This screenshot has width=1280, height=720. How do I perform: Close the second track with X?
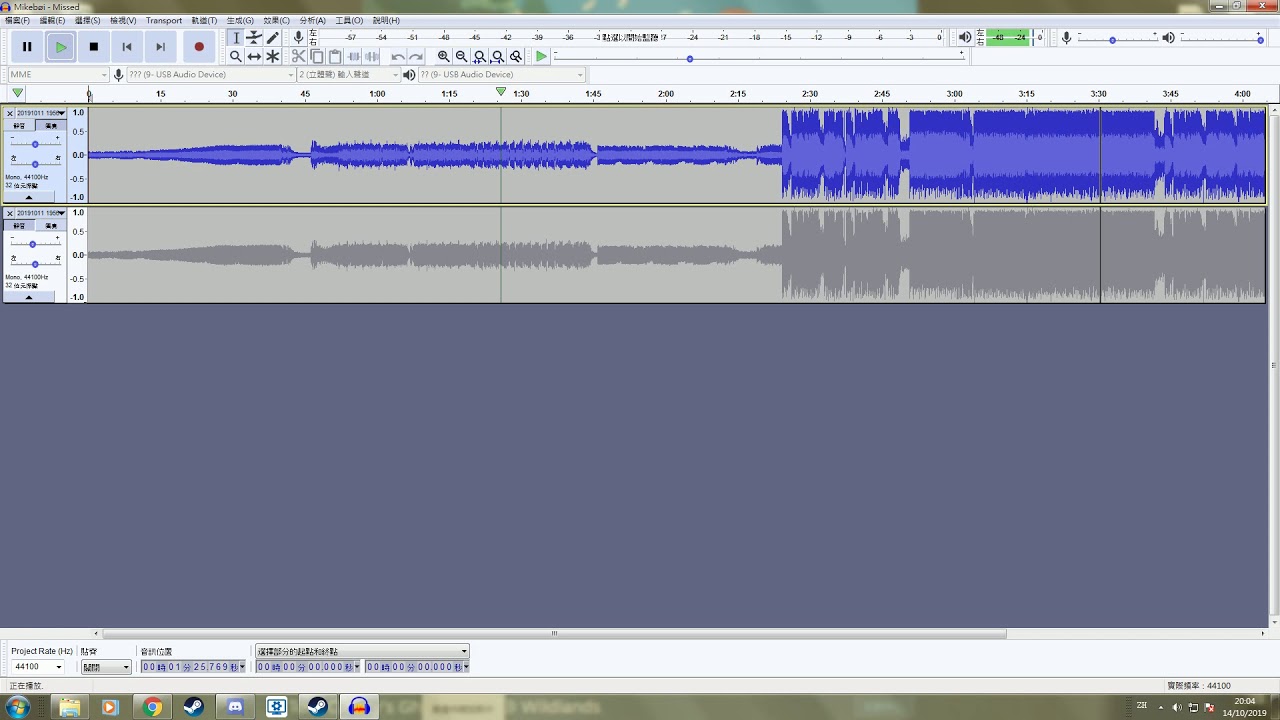tap(10, 213)
